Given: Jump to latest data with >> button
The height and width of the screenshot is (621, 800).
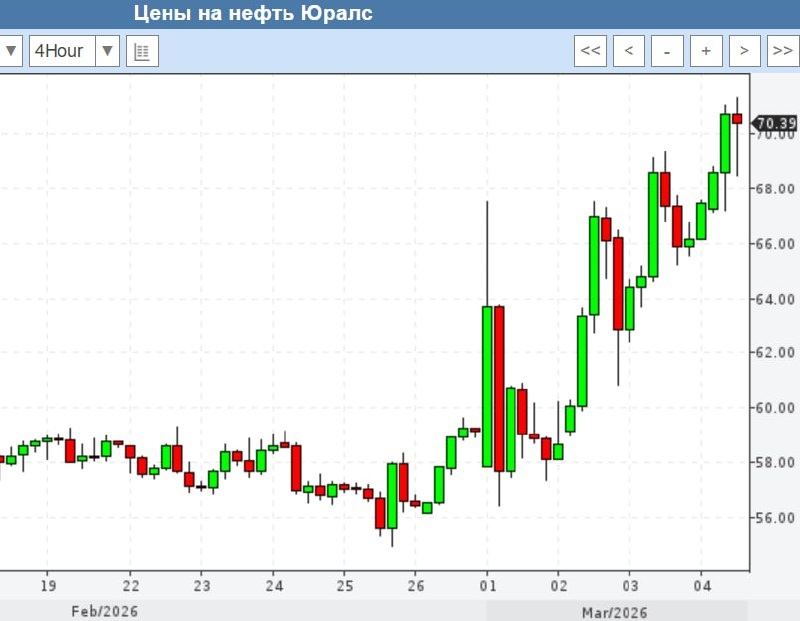Looking at the screenshot, I should [x=783, y=51].
